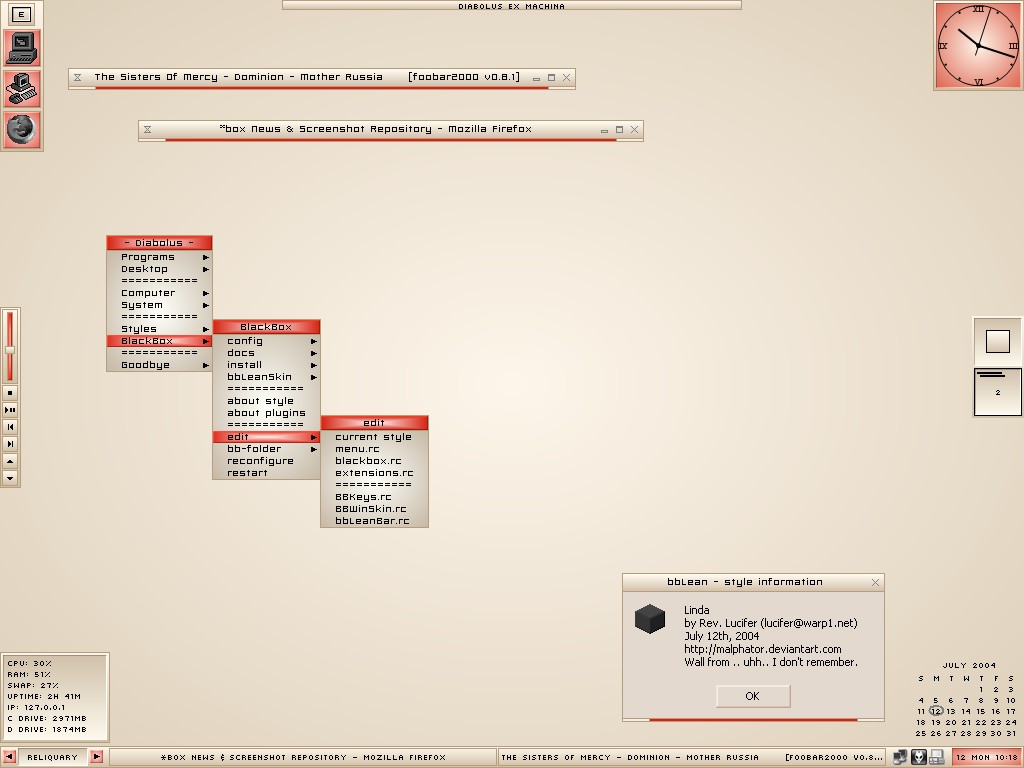Switch to workspace 2 in the pager

coord(997,392)
